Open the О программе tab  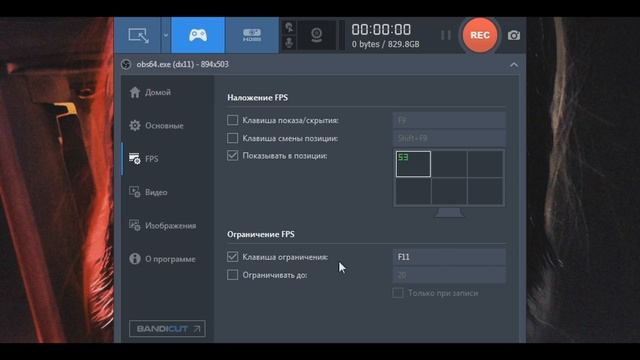(167, 259)
